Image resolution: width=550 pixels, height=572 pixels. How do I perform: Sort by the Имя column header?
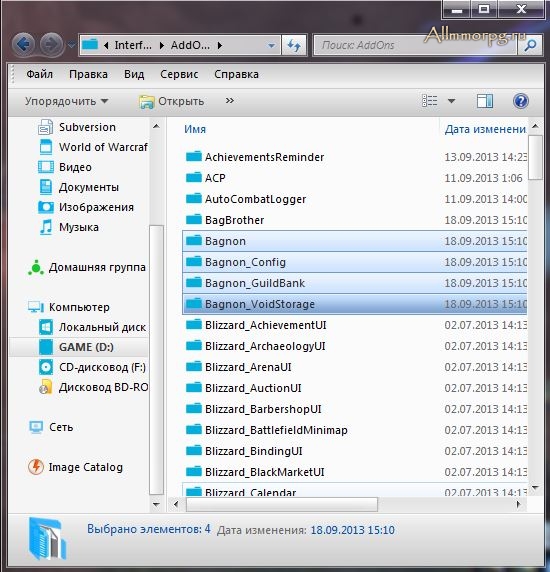[195, 129]
